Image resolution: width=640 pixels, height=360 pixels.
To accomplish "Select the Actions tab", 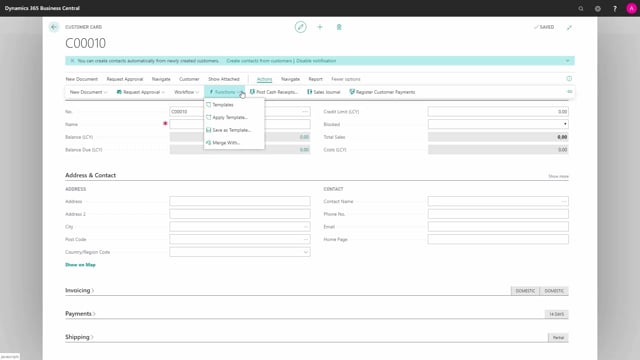I will click(x=264, y=79).
